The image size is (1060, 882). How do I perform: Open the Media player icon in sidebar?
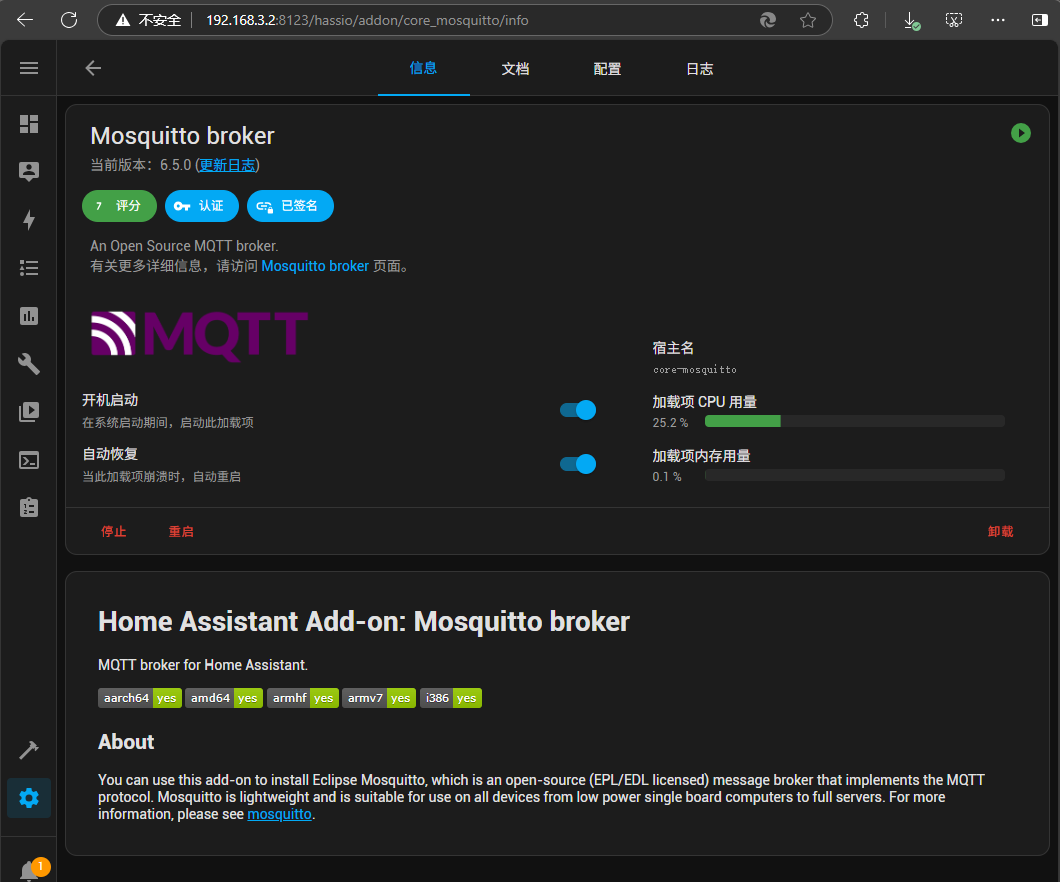tap(29, 411)
